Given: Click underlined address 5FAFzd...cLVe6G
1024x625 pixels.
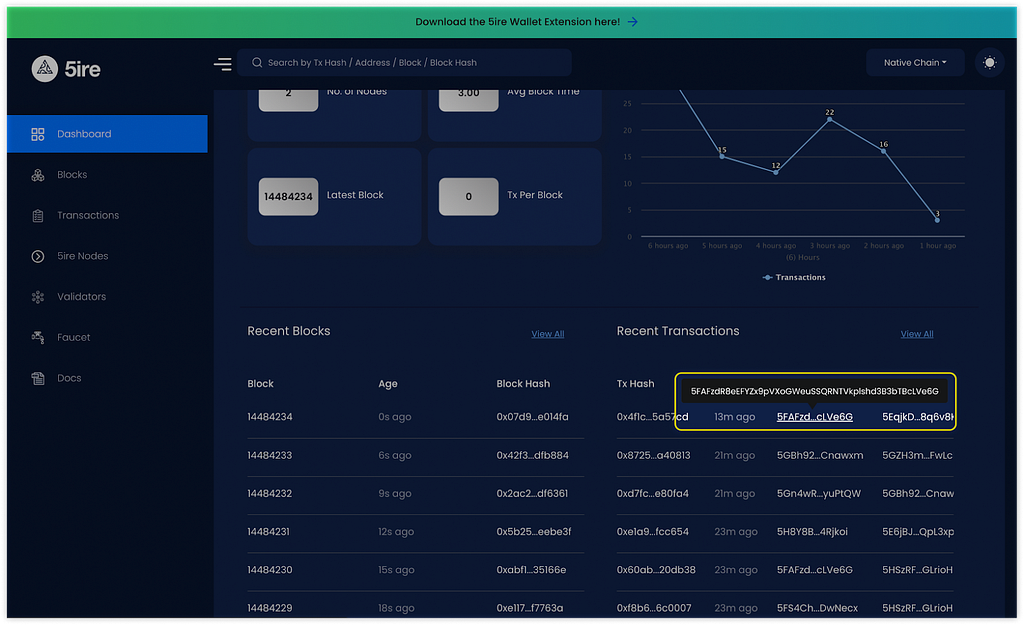Looking at the screenshot, I should pos(814,417).
